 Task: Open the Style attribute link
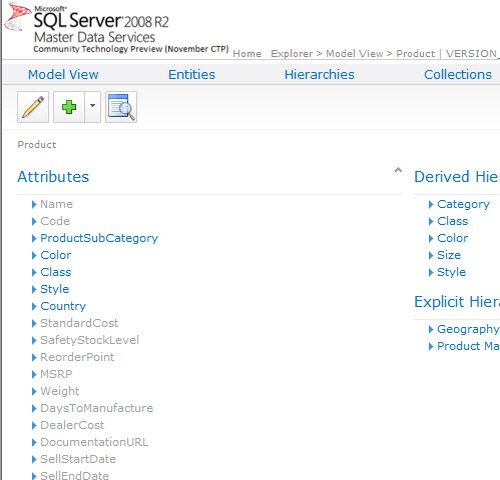[x=55, y=289]
